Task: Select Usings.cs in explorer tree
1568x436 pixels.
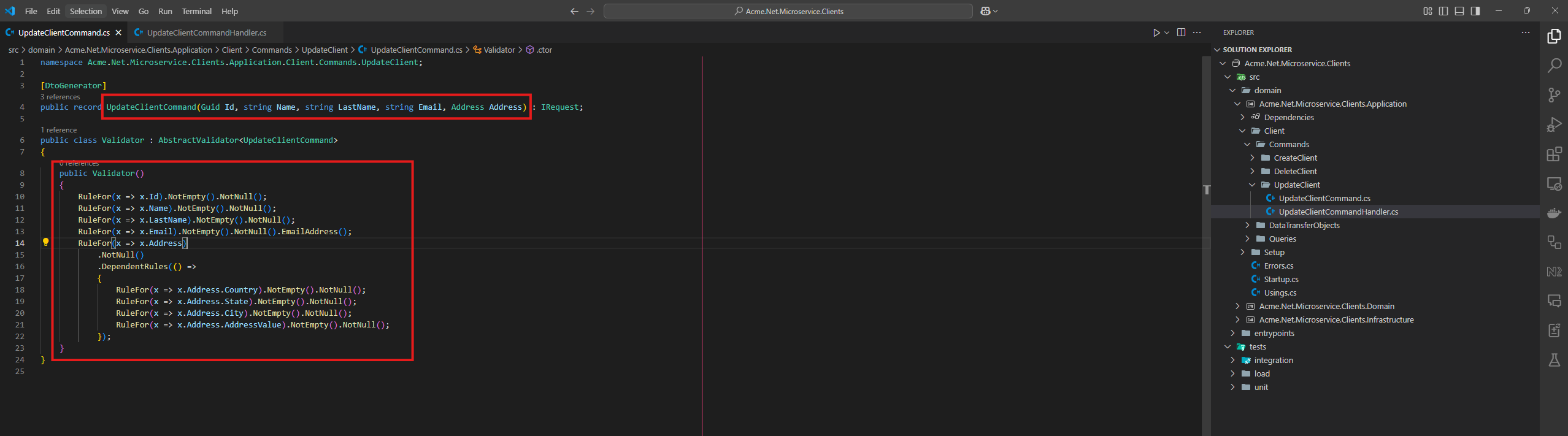Action: [1280, 293]
